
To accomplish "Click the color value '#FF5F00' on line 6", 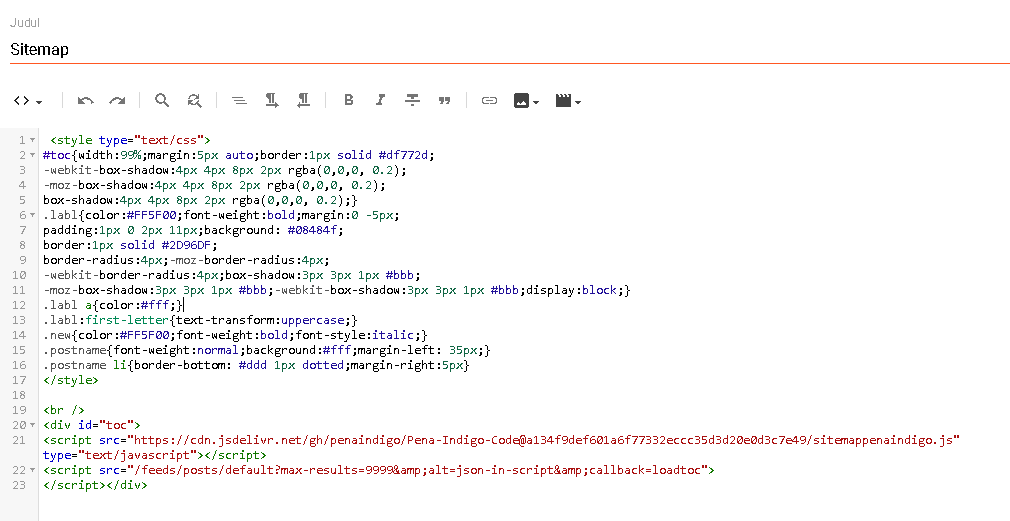I will [151, 215].
